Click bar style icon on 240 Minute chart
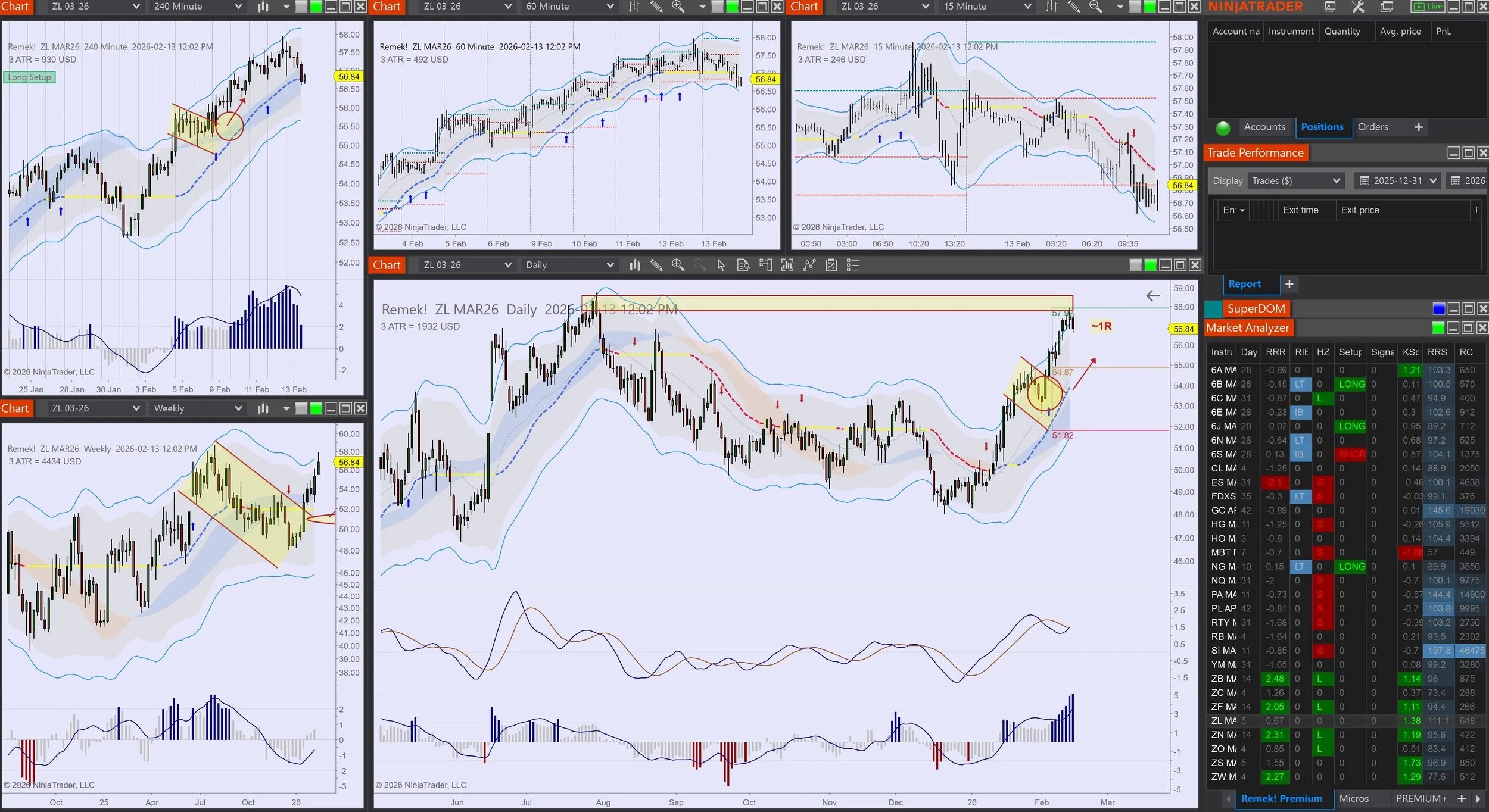The image size is (1489, 812). click(263, 7)
